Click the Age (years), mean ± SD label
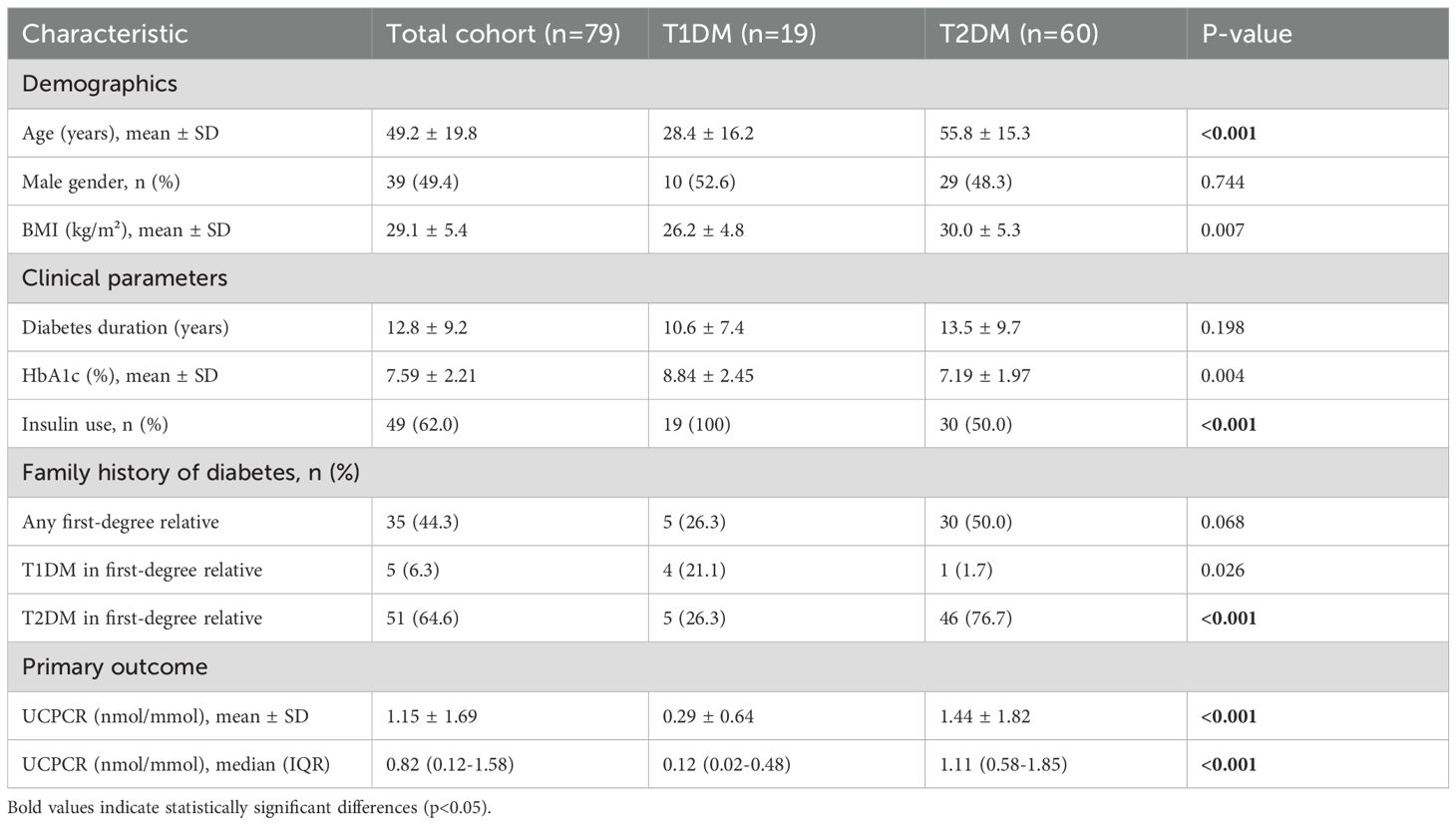The image size is (1456, 825). click(x=120, y=133)
